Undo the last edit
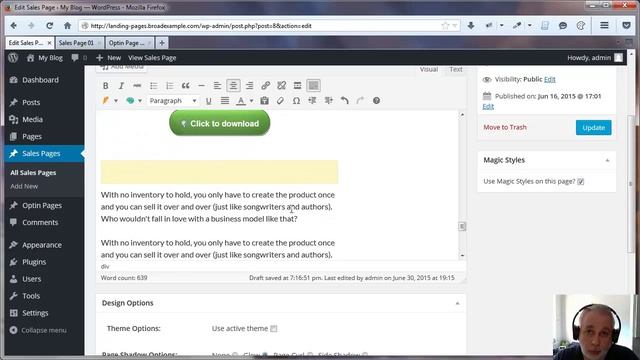This screenshot has width=640, height=360. [344, 101]
